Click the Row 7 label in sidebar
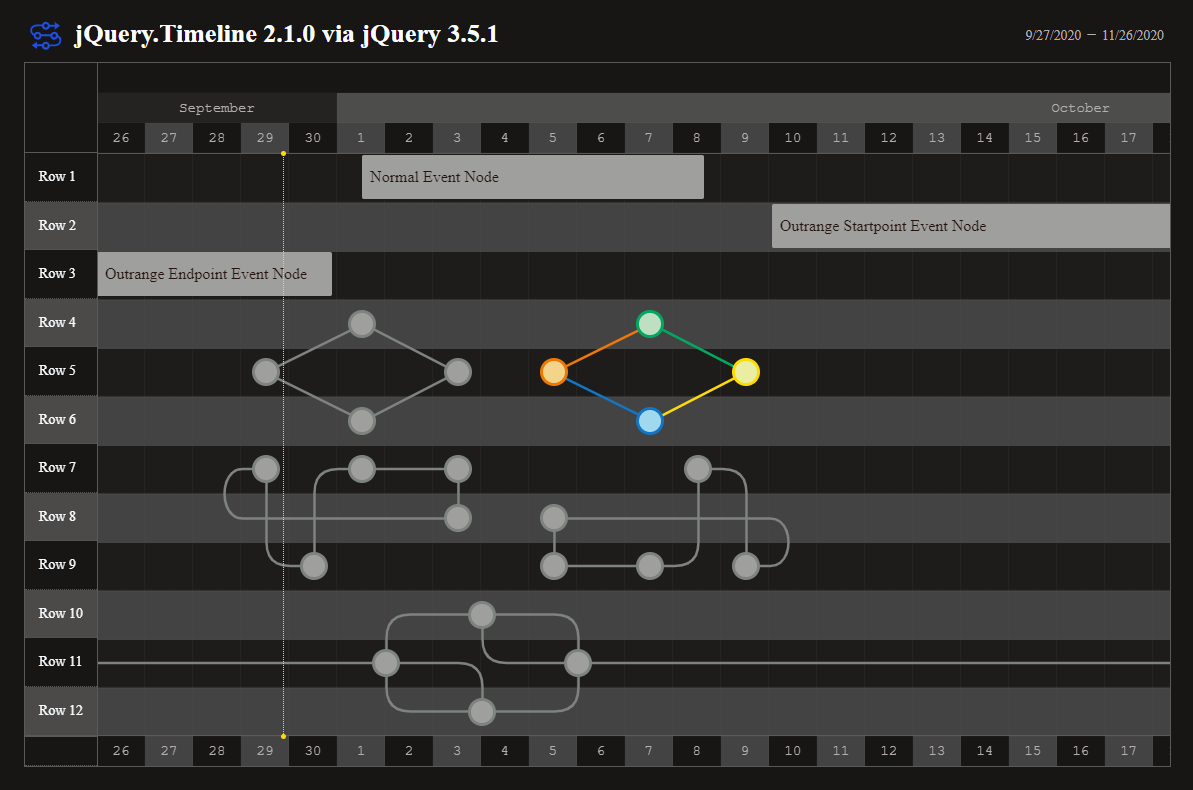Screen dimensions: 1193x790 [58, 468]
